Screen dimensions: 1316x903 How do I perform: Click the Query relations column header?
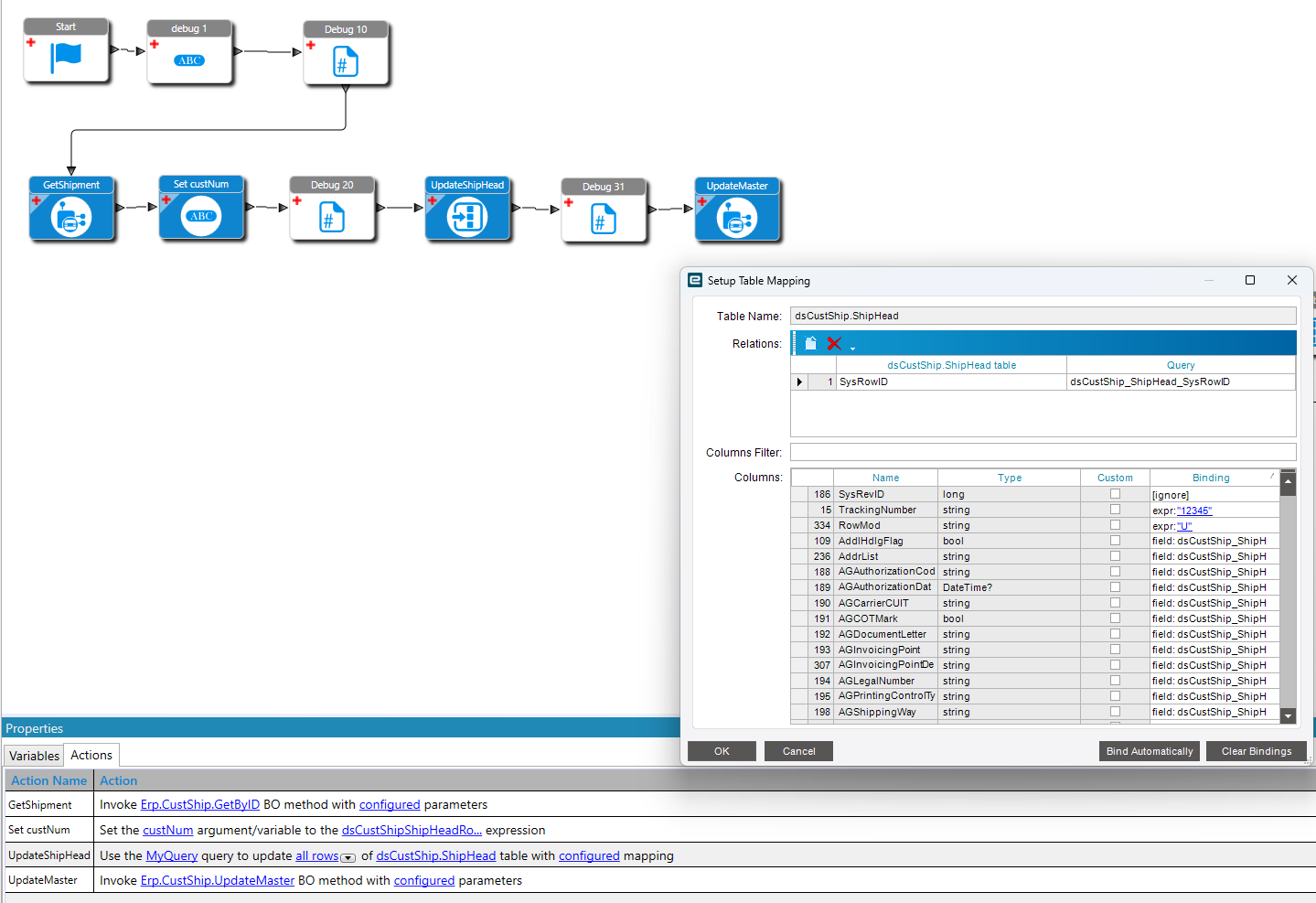pyautogui.click(x=1181, y=365)
